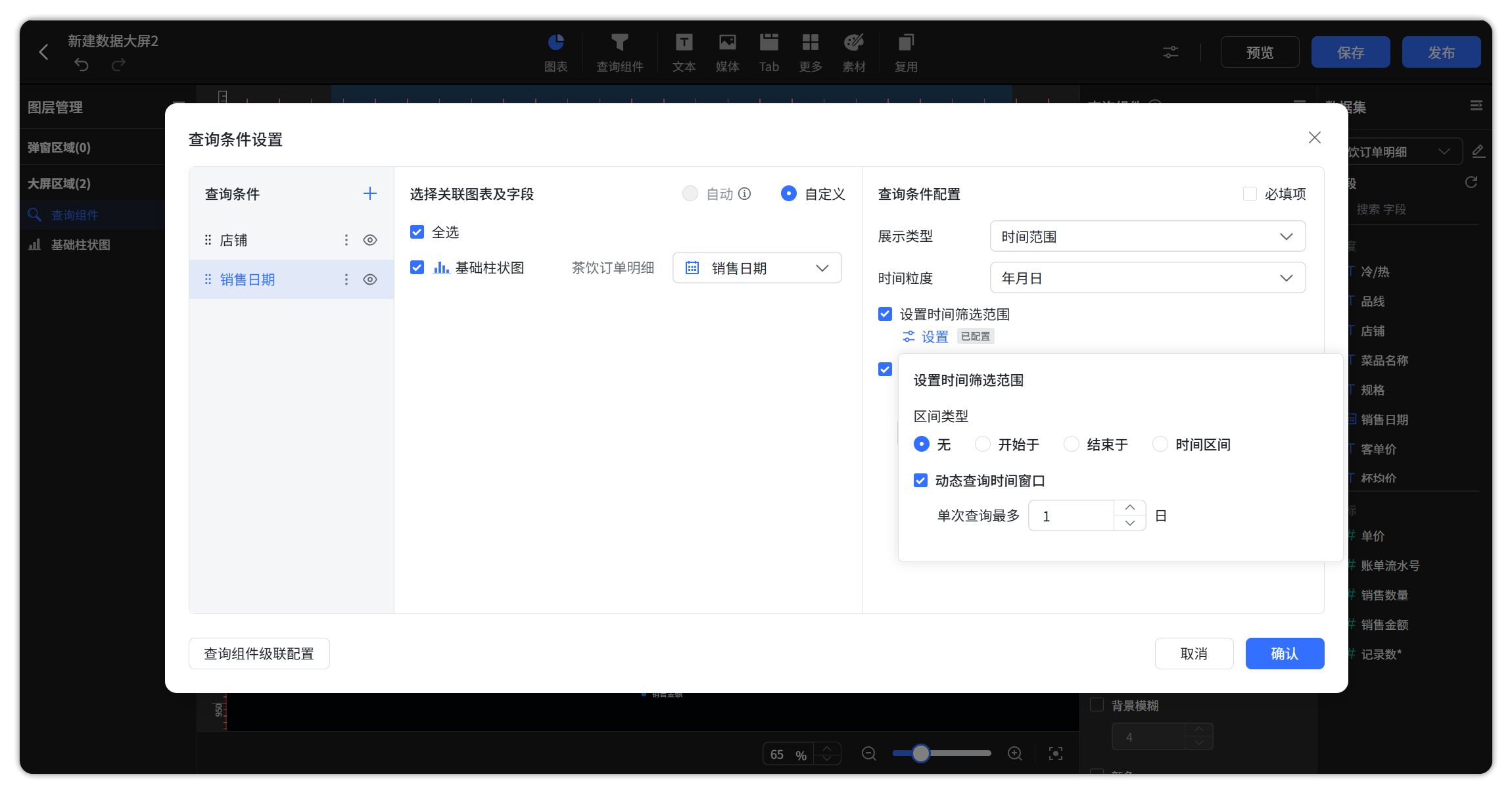Select the 开始于 interval type
Screen dimensions: 1512x787
click(x=983, y=444)
